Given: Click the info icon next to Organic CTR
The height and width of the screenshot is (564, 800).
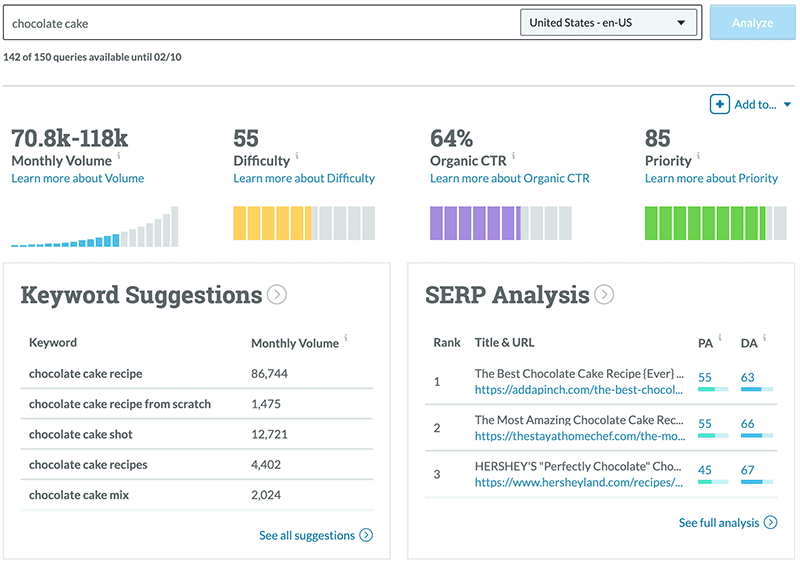Looking at the screenshot, I should point(513,155).
